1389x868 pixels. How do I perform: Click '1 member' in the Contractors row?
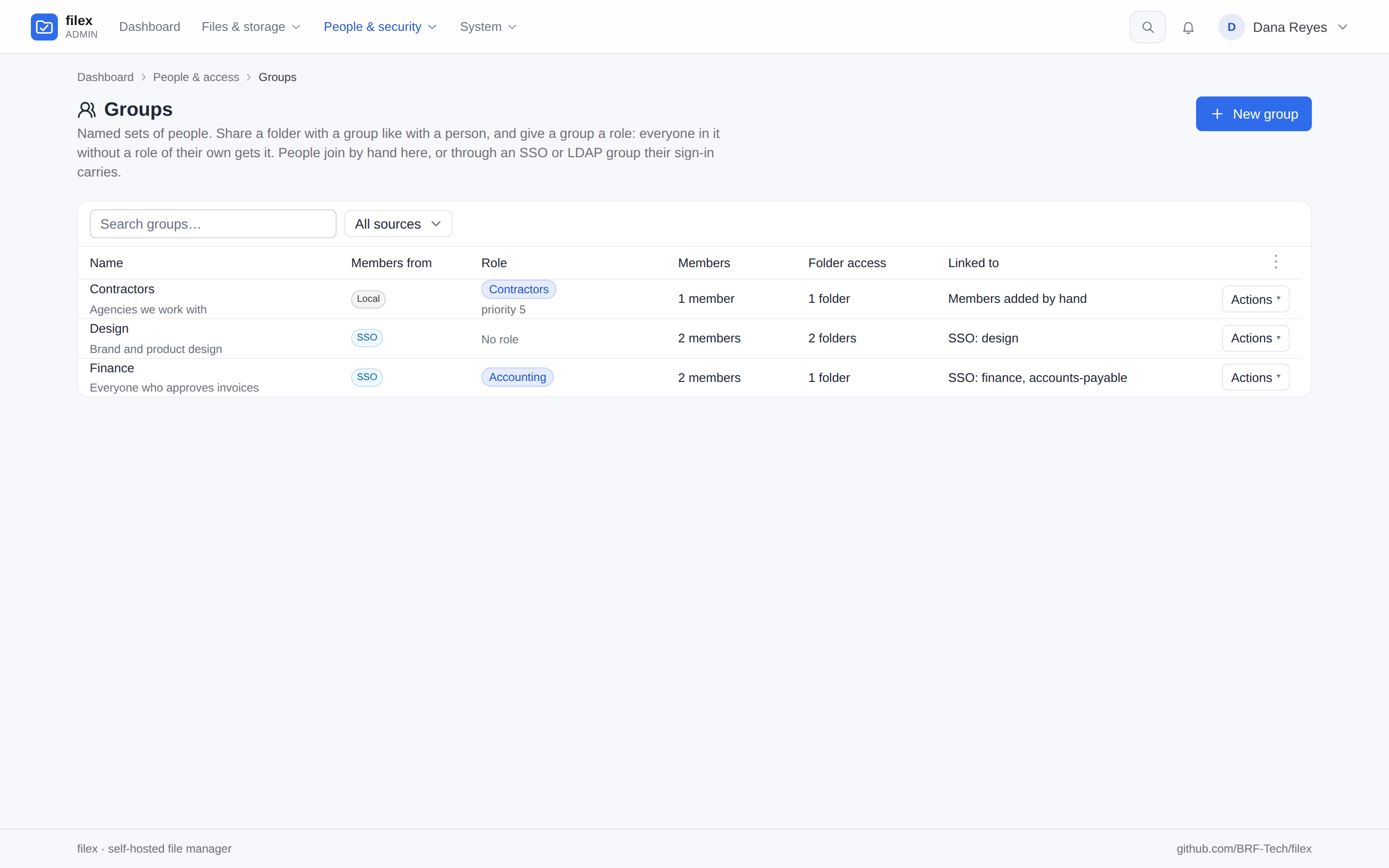point(706,298)
